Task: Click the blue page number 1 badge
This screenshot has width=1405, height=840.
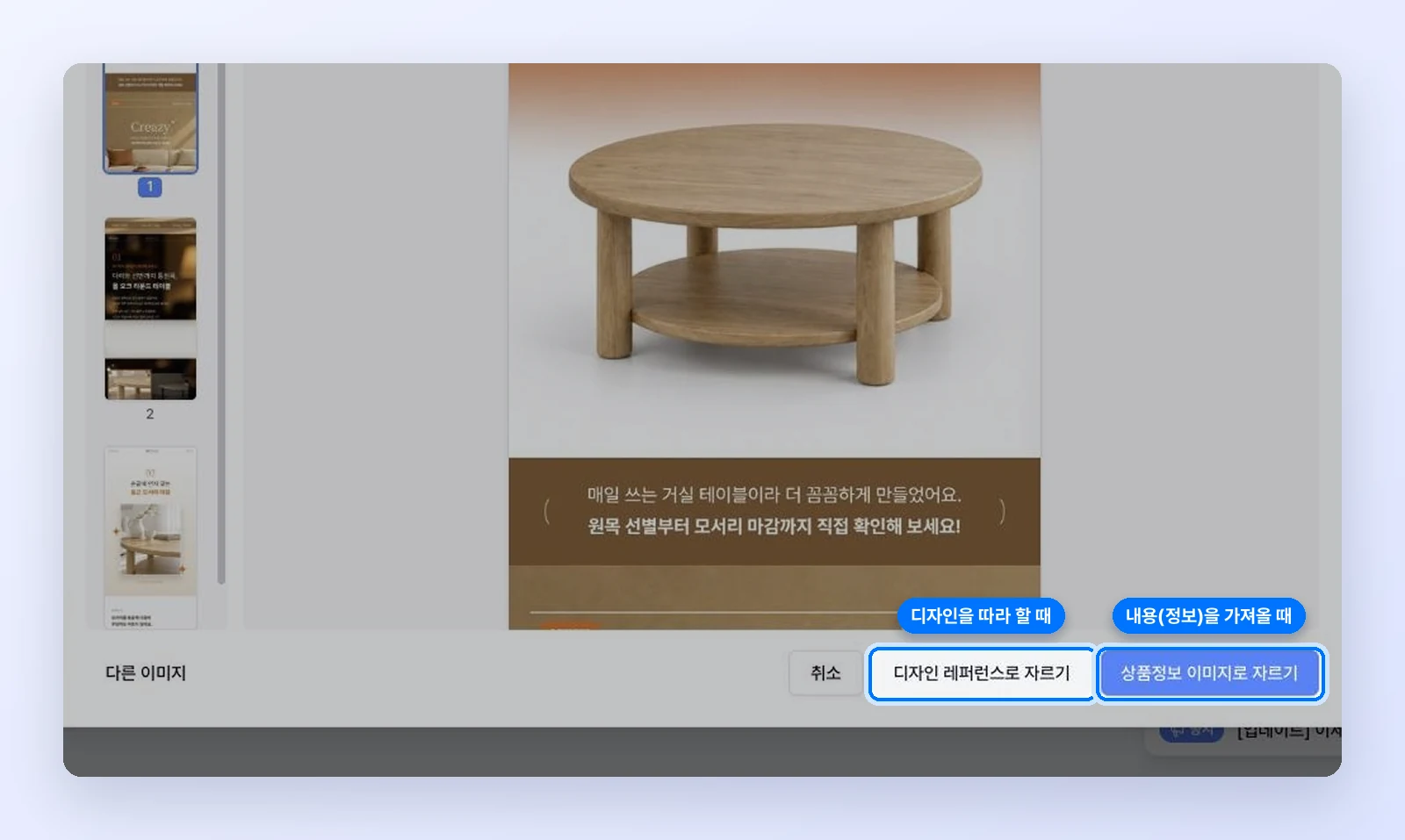Action: tap(150, 187)
